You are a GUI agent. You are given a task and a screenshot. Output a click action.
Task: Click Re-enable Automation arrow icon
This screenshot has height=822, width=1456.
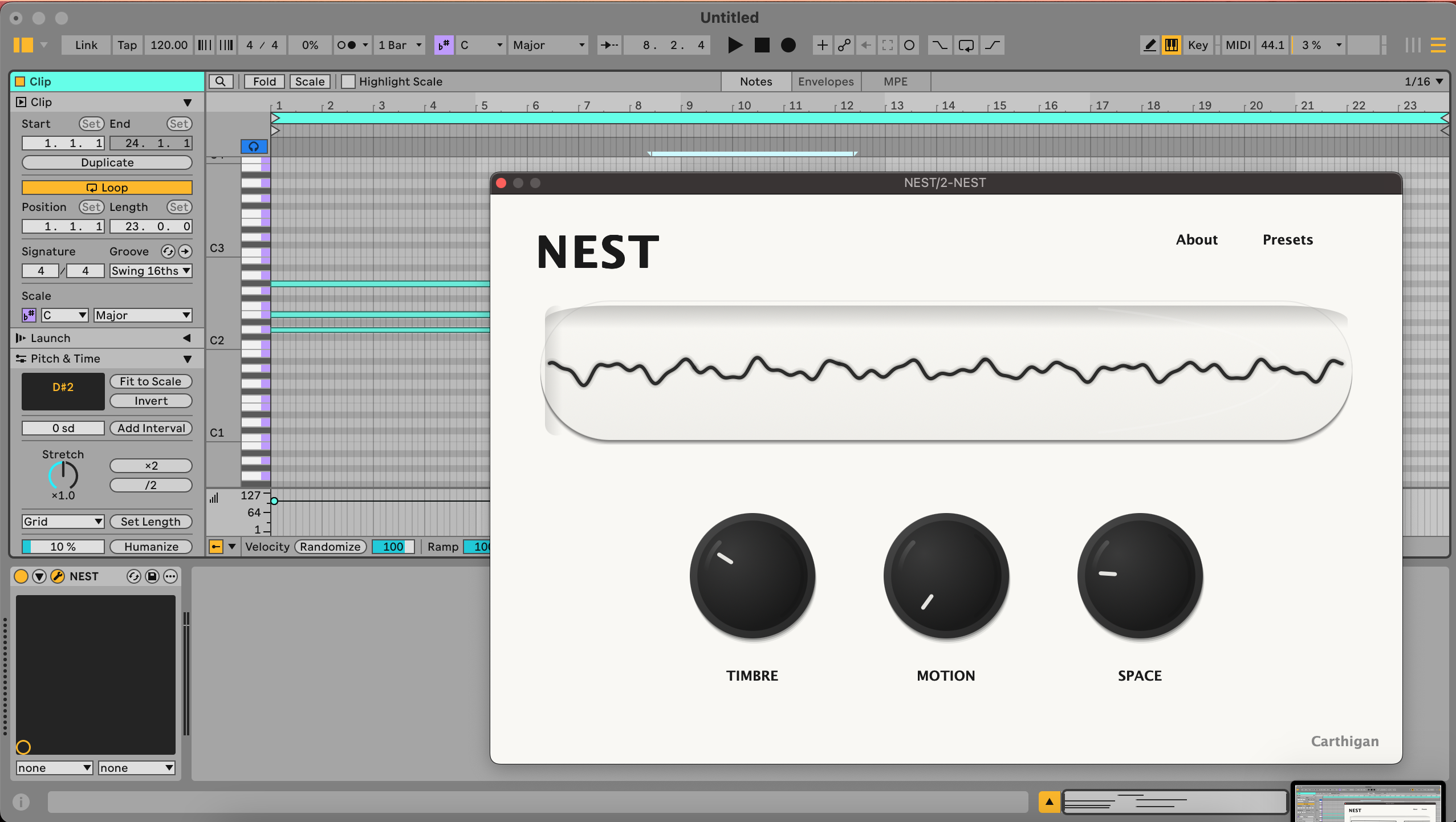pyautogui.click(x=865, y=45)
